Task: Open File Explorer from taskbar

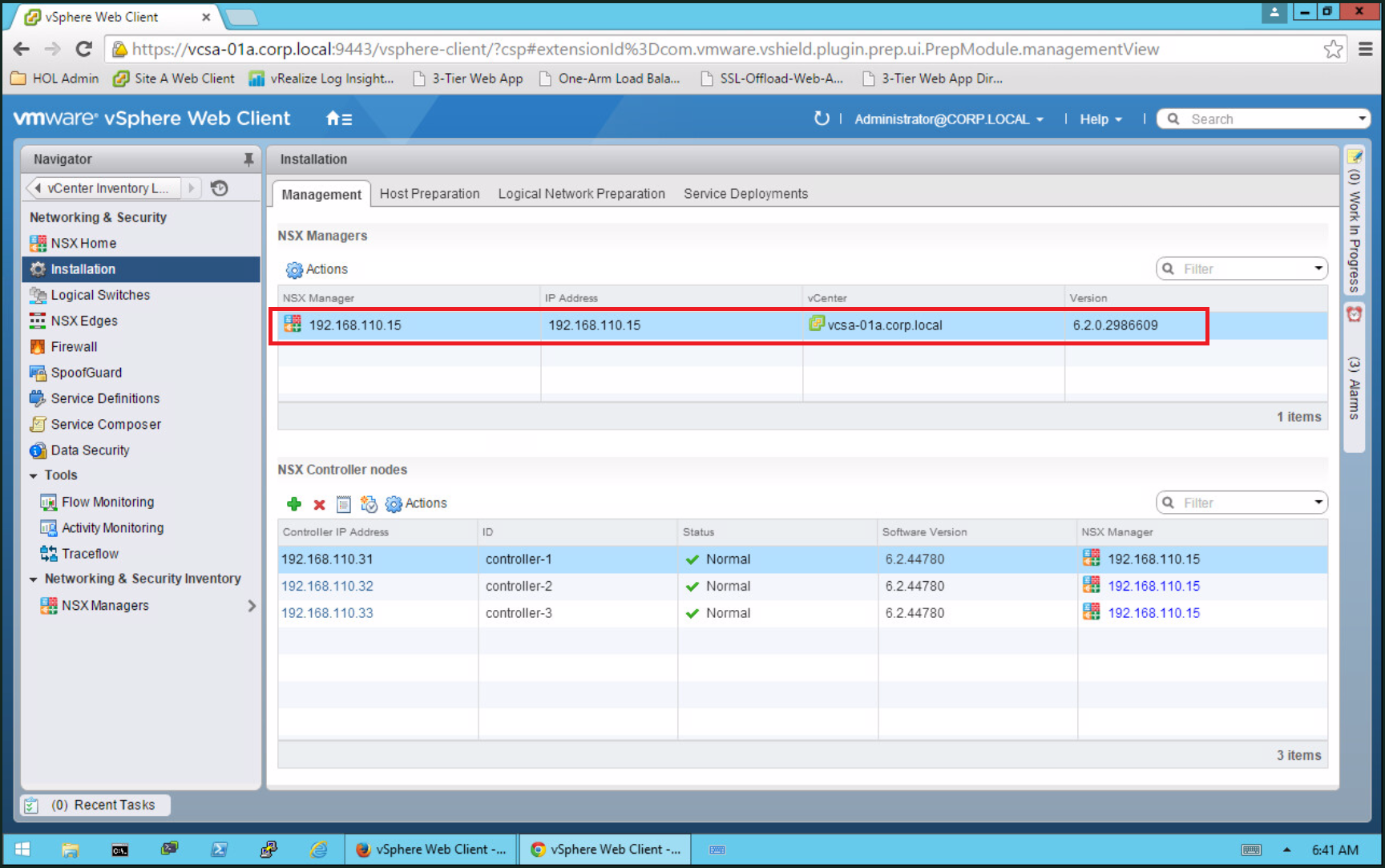Action: pyautogui.click(x=71, y=850)
